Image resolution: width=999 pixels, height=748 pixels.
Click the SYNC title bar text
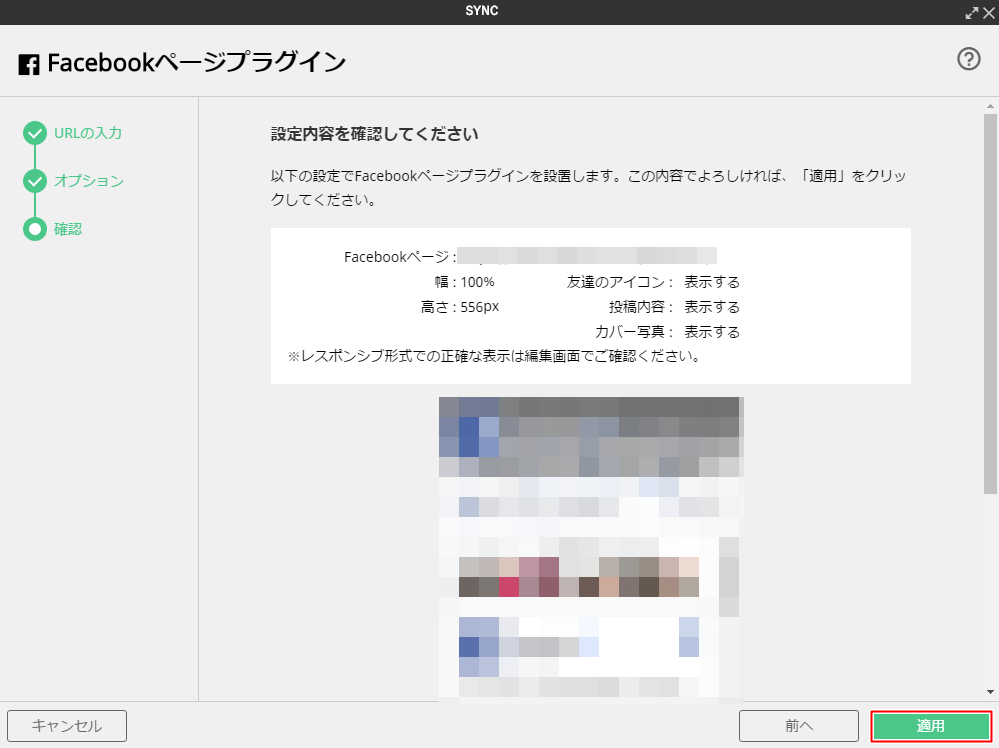pyautogui.click(x=482, y=11)
